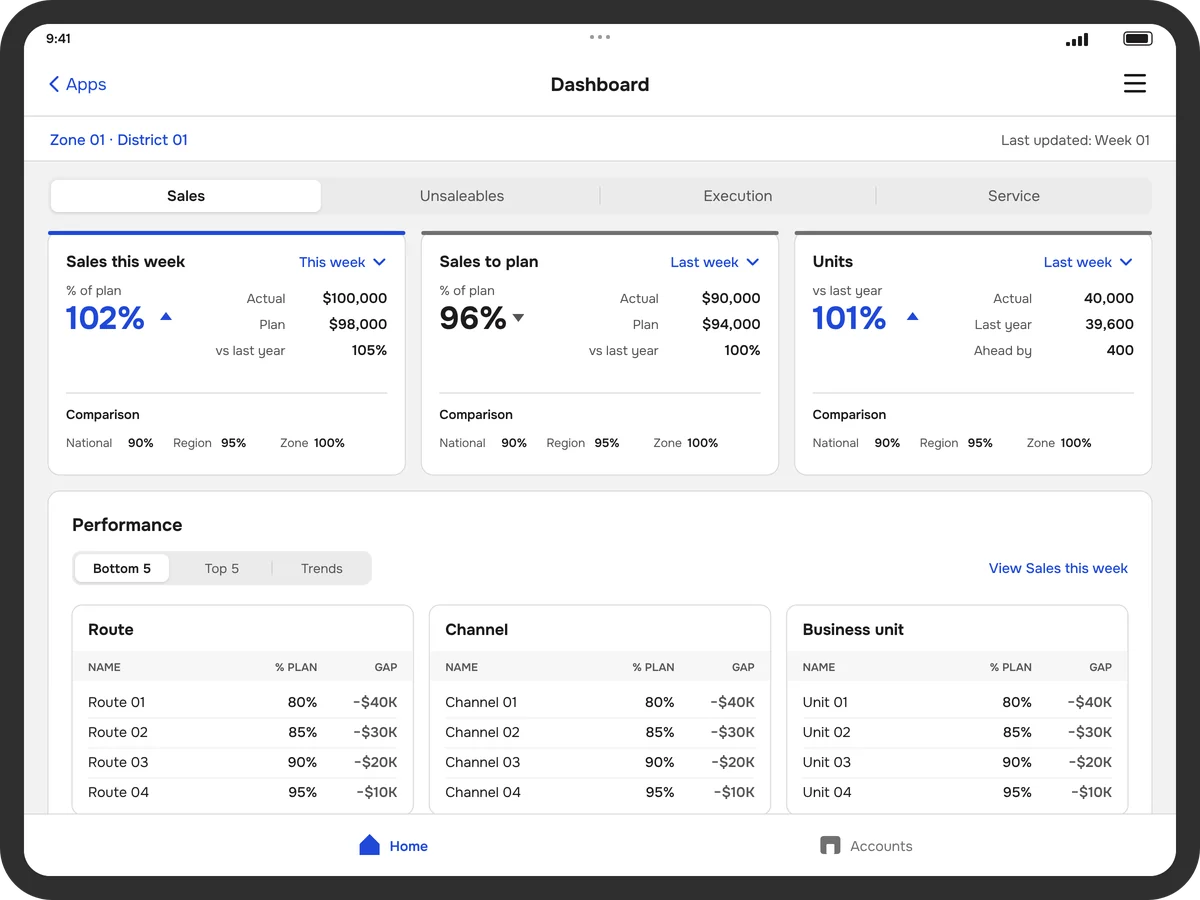This screenshot has height=900, width=1200.
Task: Open the hamburger menu icon
Action: click(x=1134, y=84)
